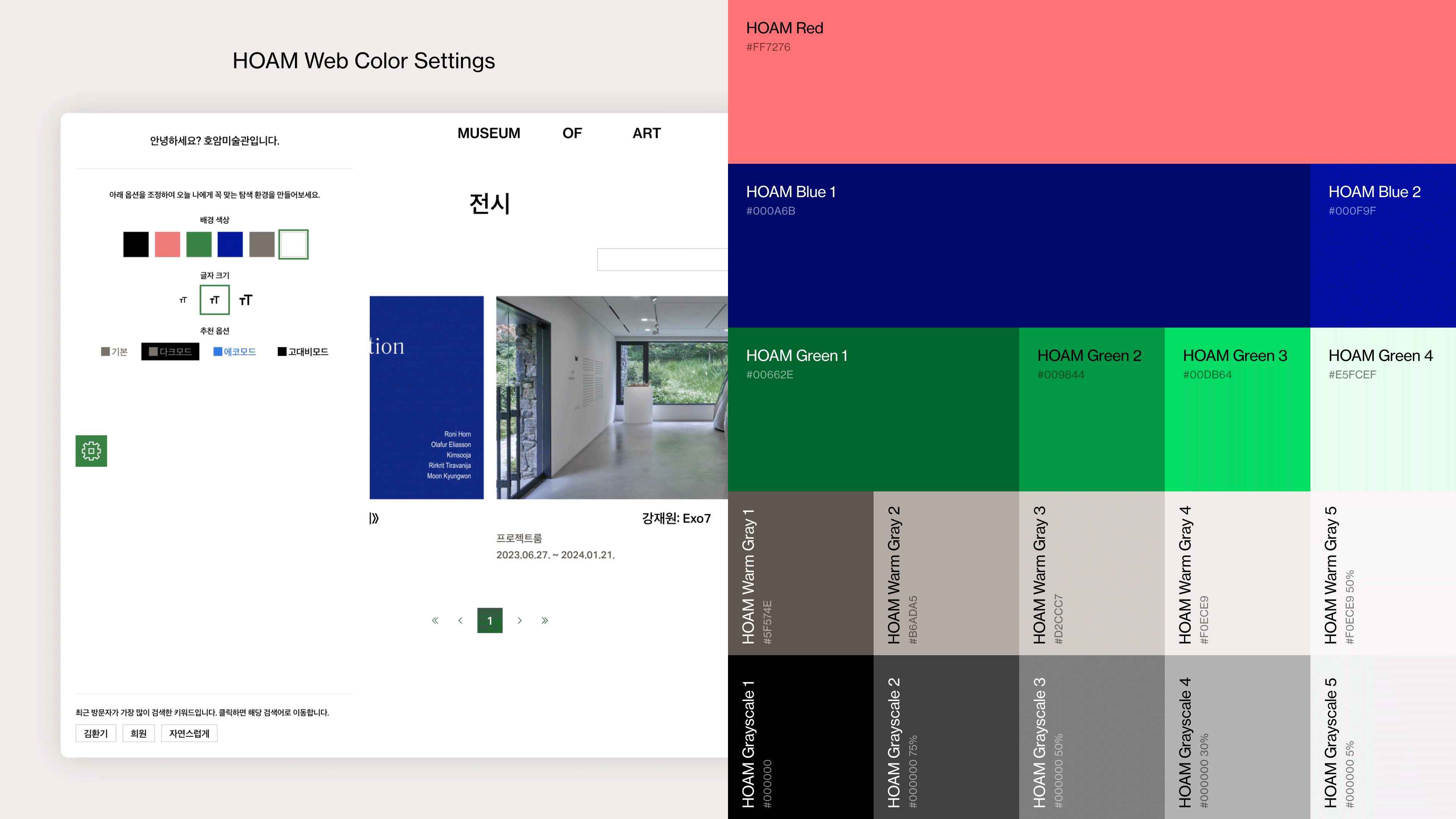Click the HOAM Red swatch
Image resolution: width=1456 pixels, height=819 pixels.
pos(1092,82)
